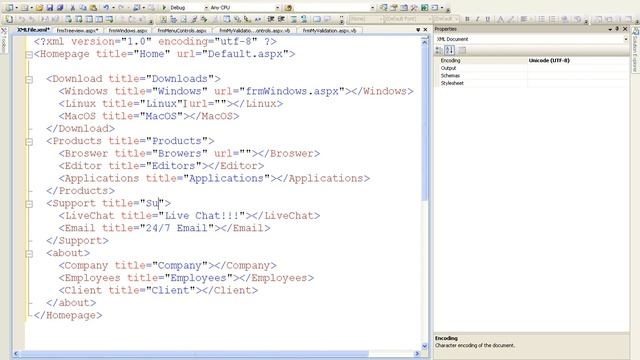Screen dimensions: 640x360
Task: Show properties by category in Properties panel
Action: (x=439, y=50)
